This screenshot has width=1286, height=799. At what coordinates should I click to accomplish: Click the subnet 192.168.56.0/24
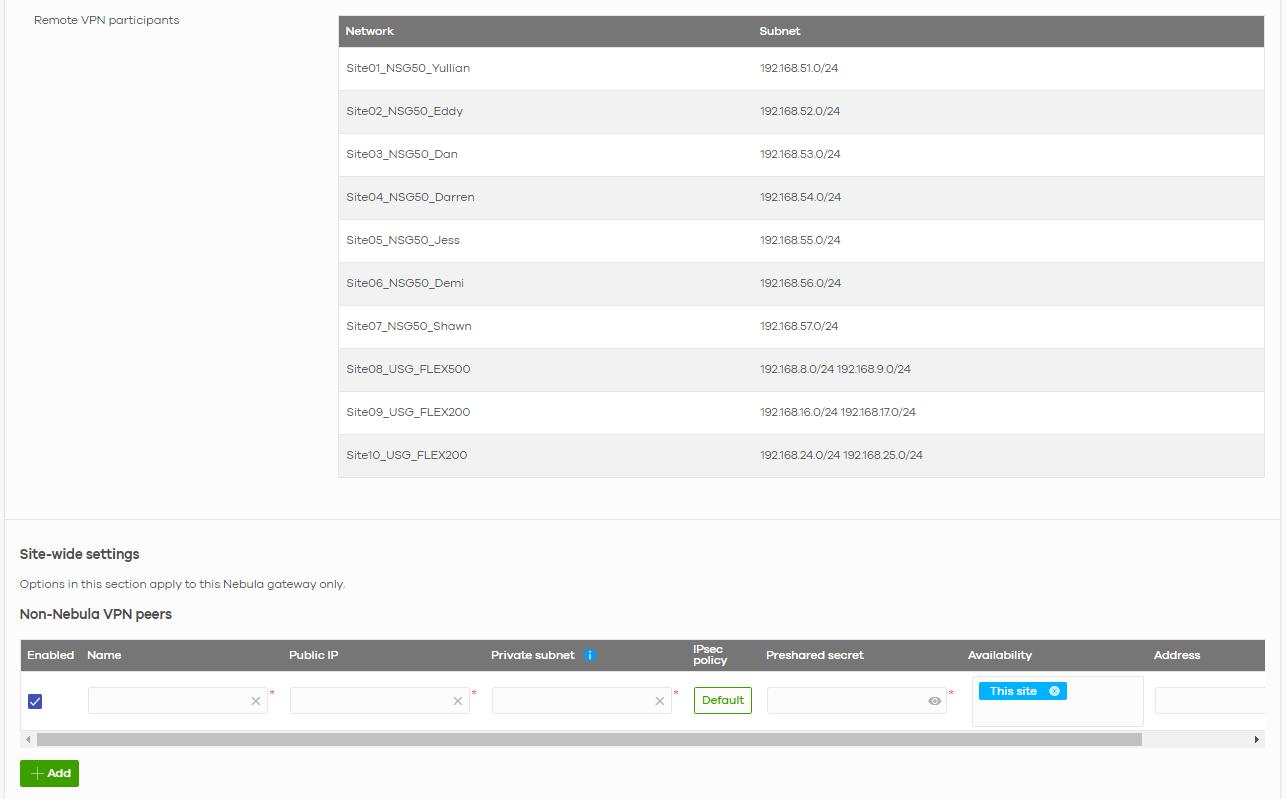point(800,283)
